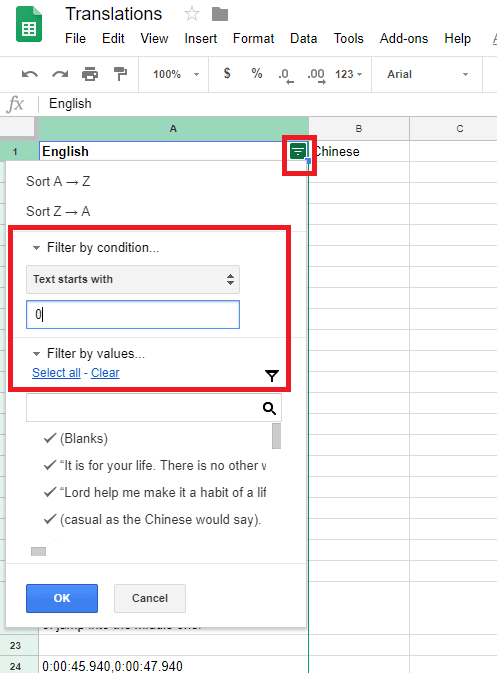Viewport: 497px width, 673px height.
Task: Open the Data menu
Action: [303, 39]
